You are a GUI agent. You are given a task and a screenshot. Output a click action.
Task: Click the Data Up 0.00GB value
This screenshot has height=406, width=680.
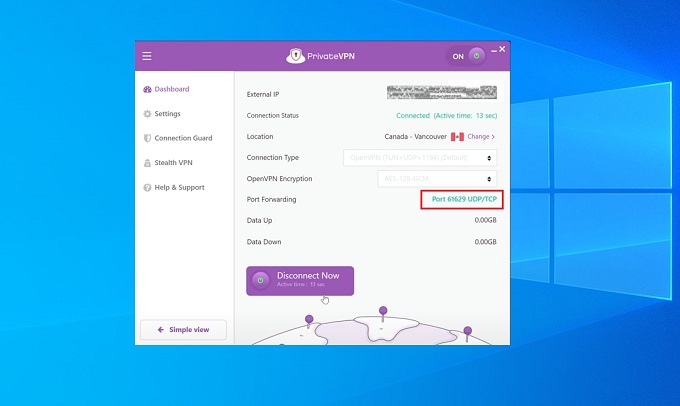(485, 220)
